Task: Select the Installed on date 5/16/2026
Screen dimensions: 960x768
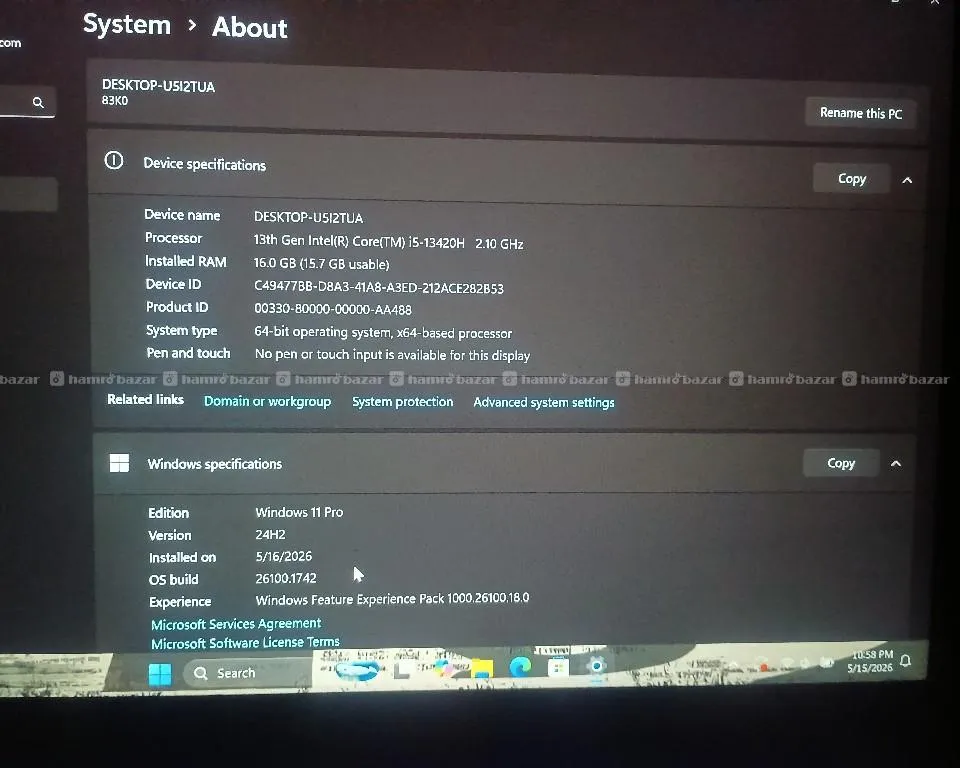Action: [x=283, y=556]
